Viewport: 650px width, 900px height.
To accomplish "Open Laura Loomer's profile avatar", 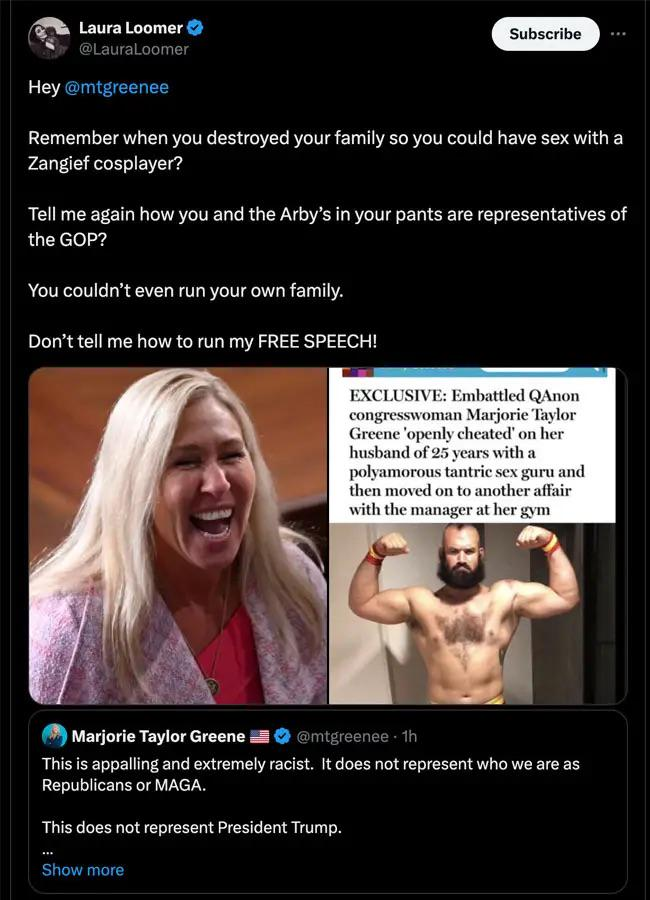I will (49, 38).
